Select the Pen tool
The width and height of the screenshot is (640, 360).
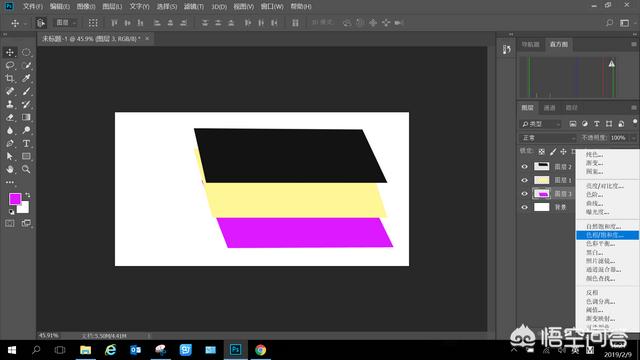click(x=10, y=144)
